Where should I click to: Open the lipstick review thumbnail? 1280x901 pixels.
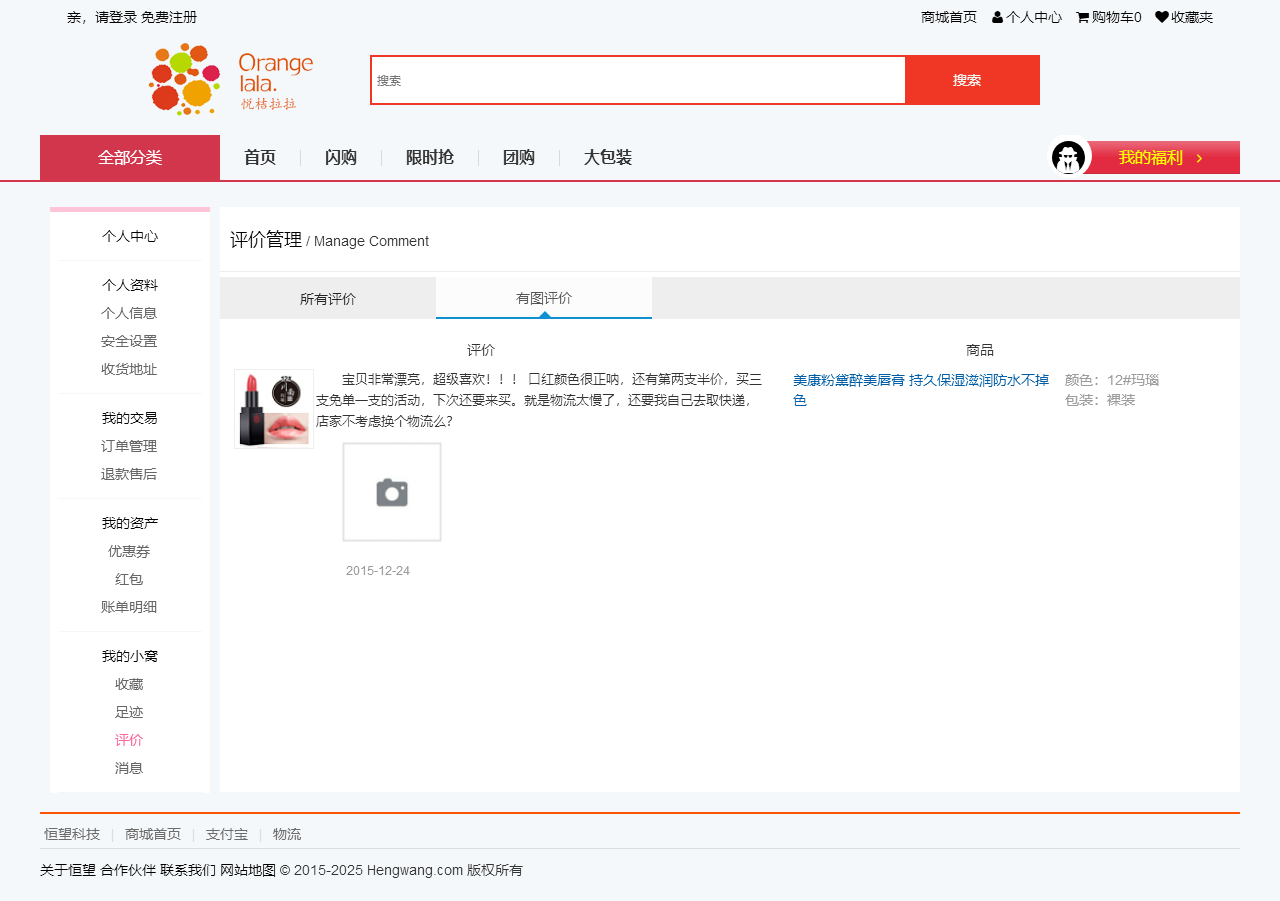(274, 409)
